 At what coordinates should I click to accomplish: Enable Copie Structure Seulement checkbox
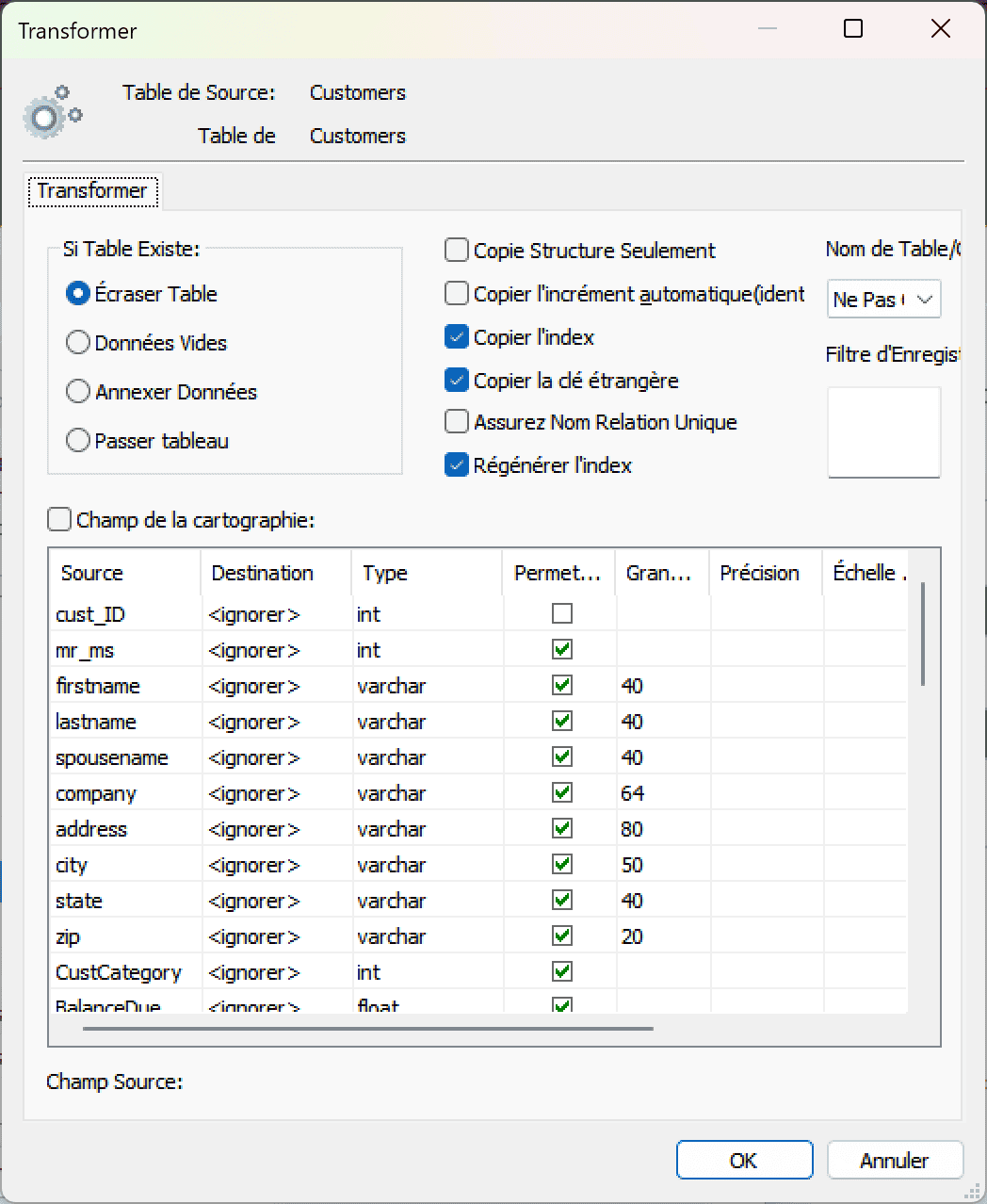pyautogui.click(x=457, y=251)
